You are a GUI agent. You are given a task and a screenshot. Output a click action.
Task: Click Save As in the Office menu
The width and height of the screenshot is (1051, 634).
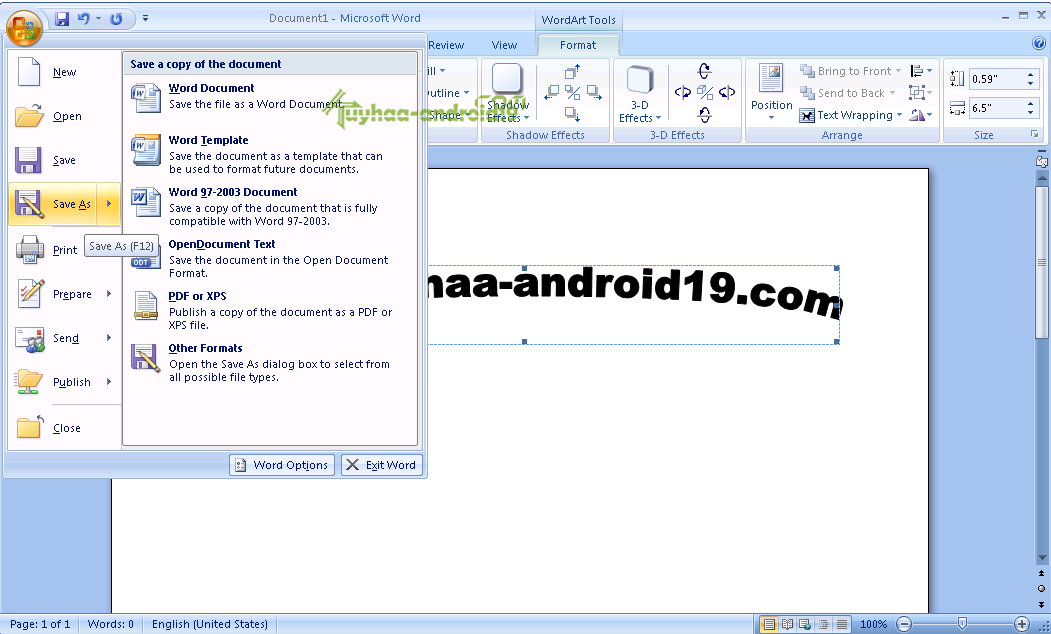point(54,204)
